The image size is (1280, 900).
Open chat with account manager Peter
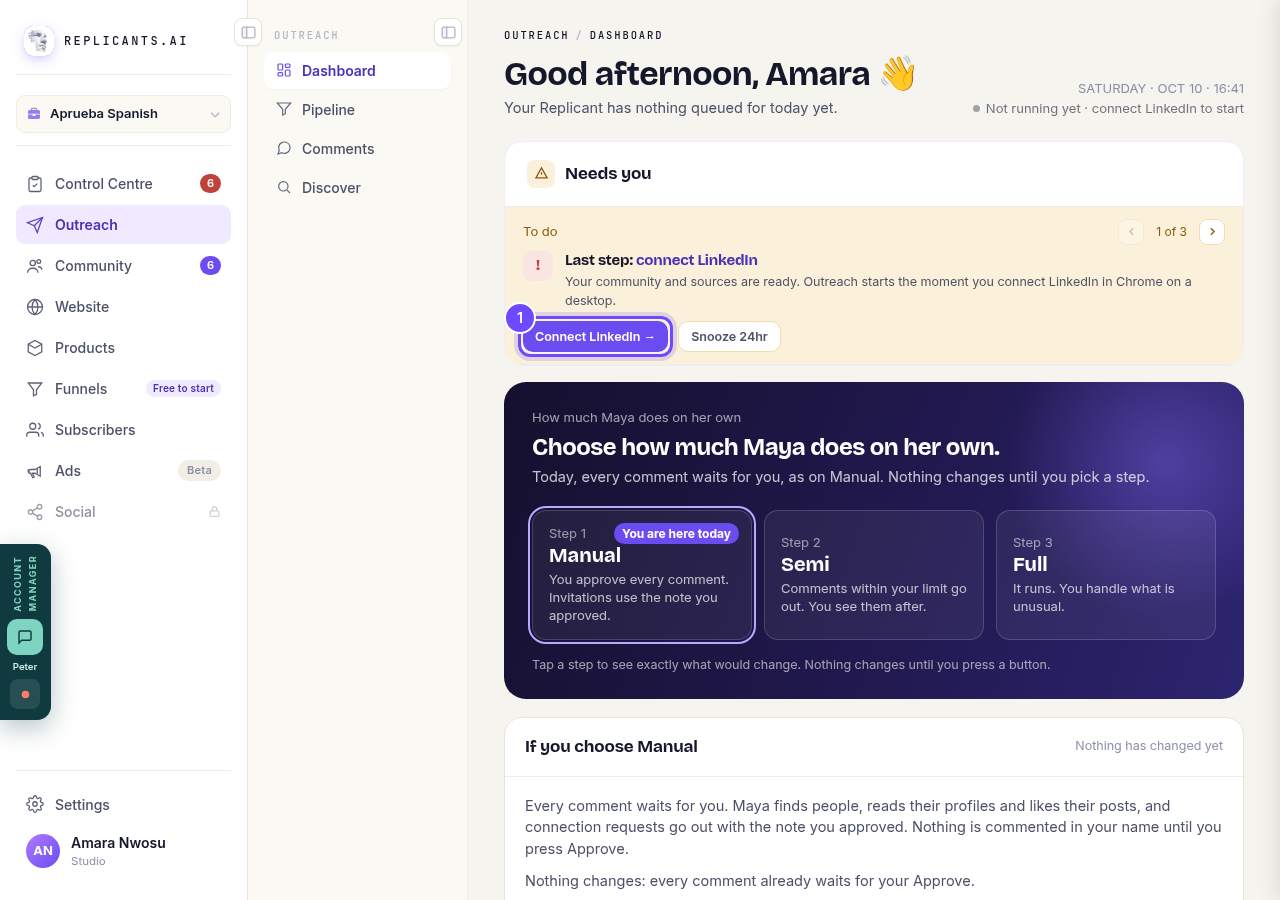pos(25,637)
